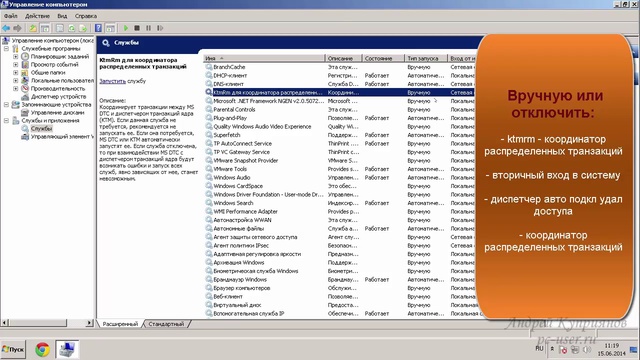Restart the service with the restart icon
The height and width of the screenshot is (360, 640).
160,28
